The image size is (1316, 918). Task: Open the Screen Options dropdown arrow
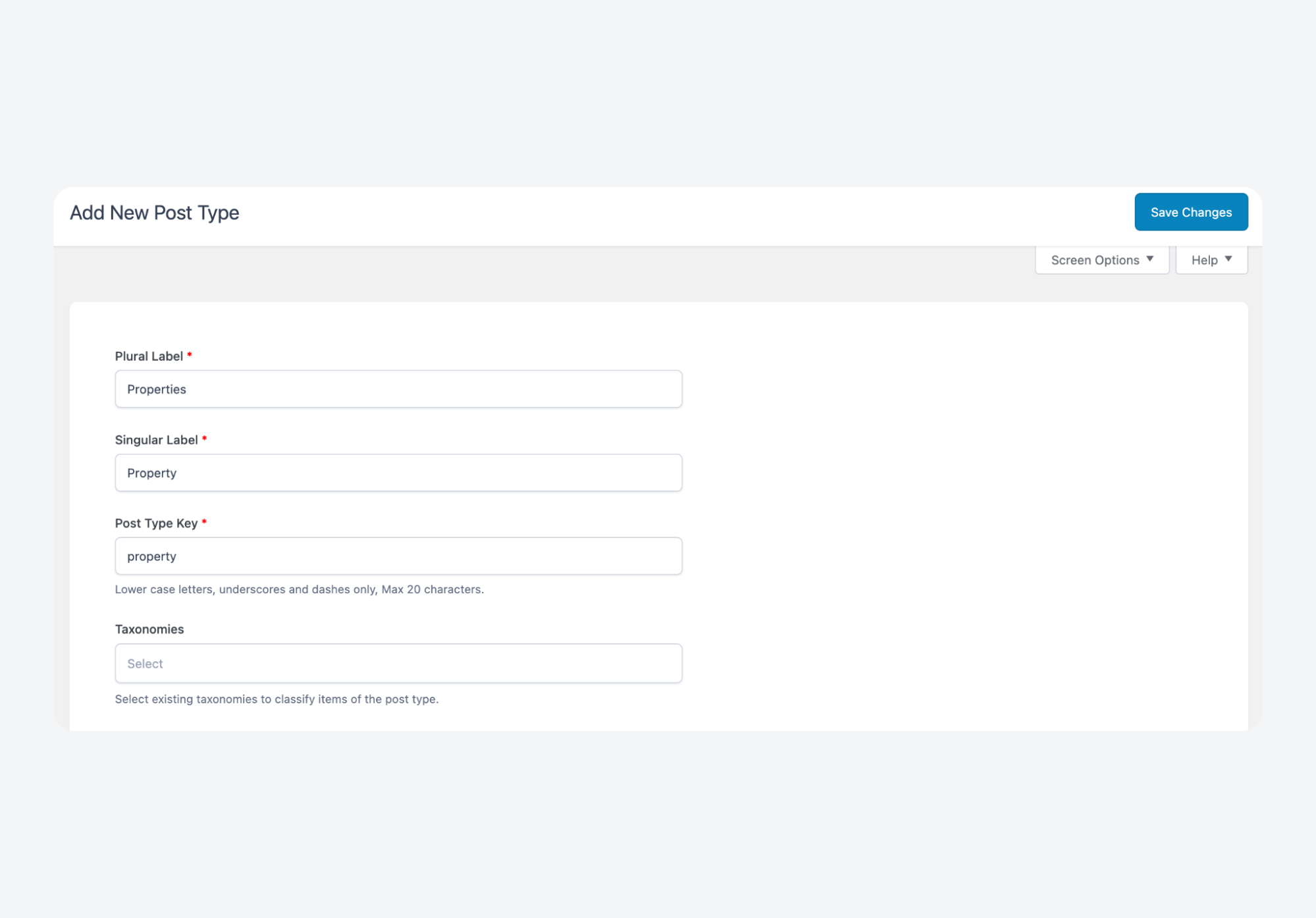point(1150,259)
